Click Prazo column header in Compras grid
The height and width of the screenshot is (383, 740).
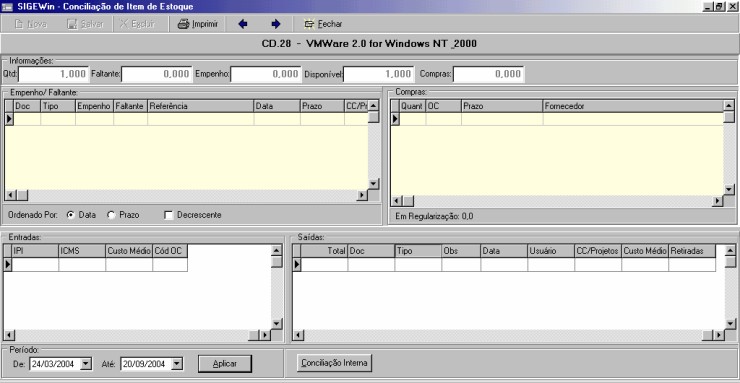pyautogui.click(x=502, y=106)
